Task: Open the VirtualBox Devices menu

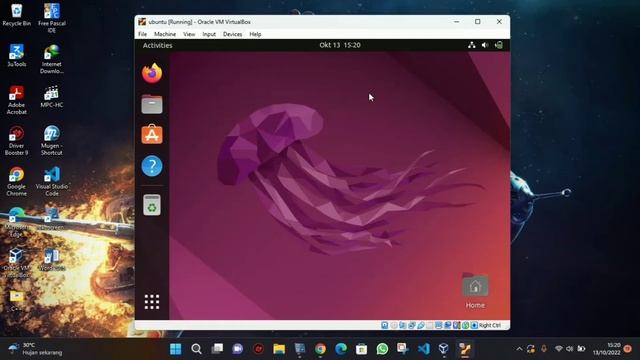Action: pos(233,34)
